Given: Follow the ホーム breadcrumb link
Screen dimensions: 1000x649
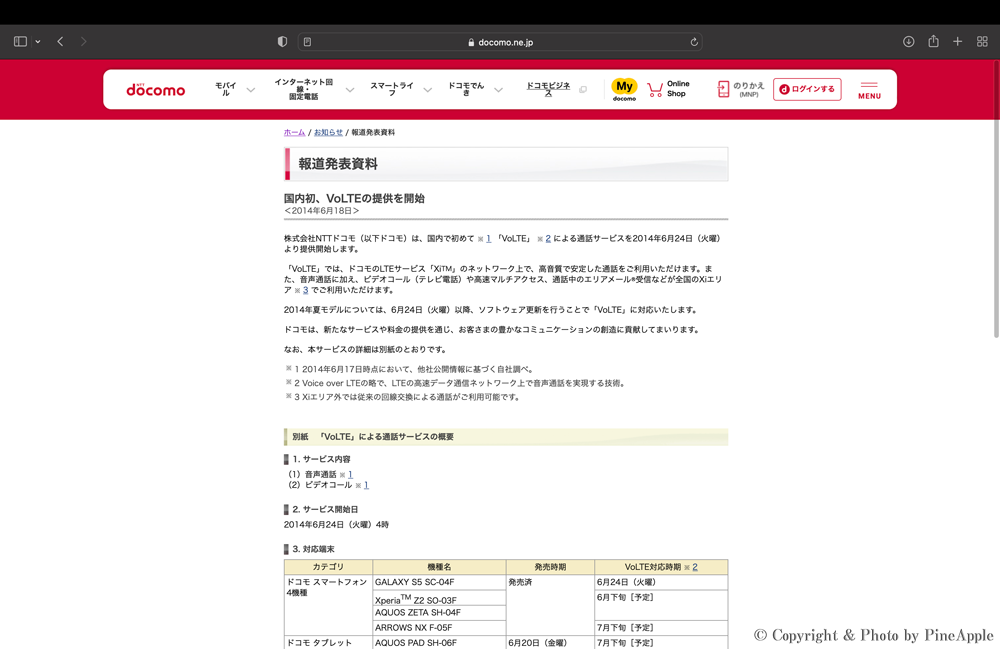Looking at the screenshot, I should pyautogui.click(x=294, y=132).
